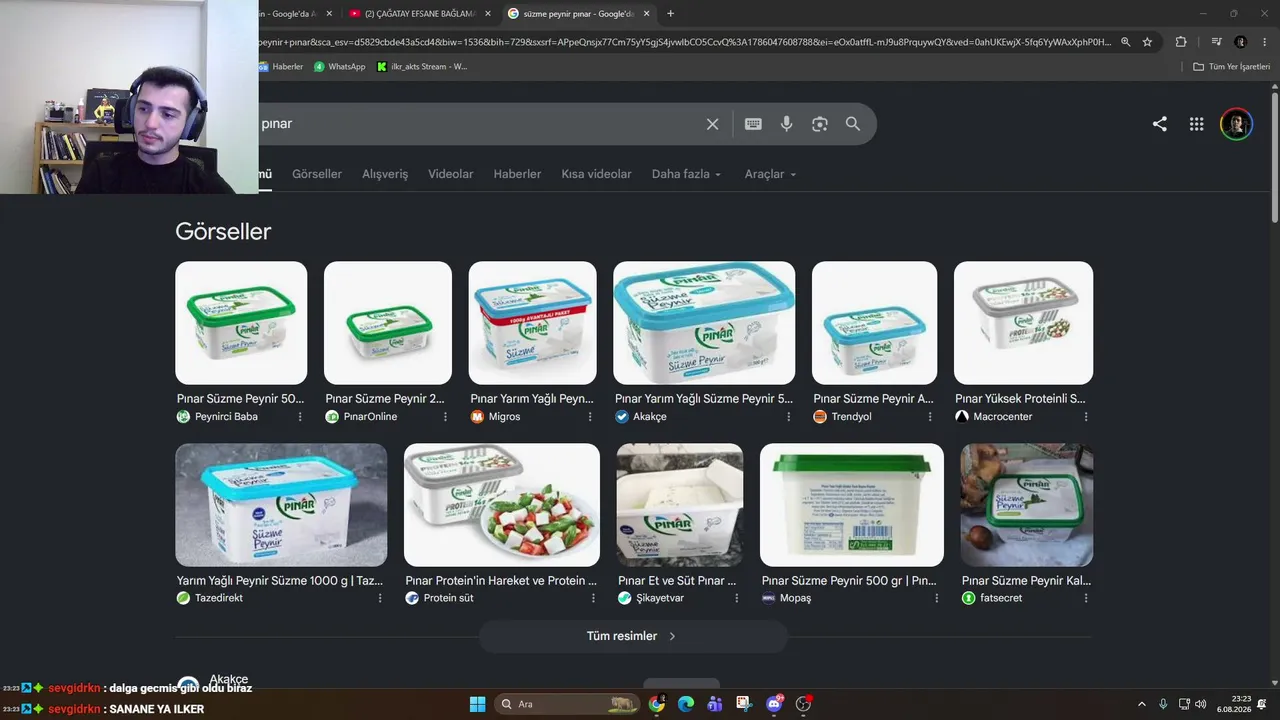The image size is (1280, 720).
Task: Launch Microsoft Edge from the taskbar
Action: pyautogui.click(x=685, y=704)
